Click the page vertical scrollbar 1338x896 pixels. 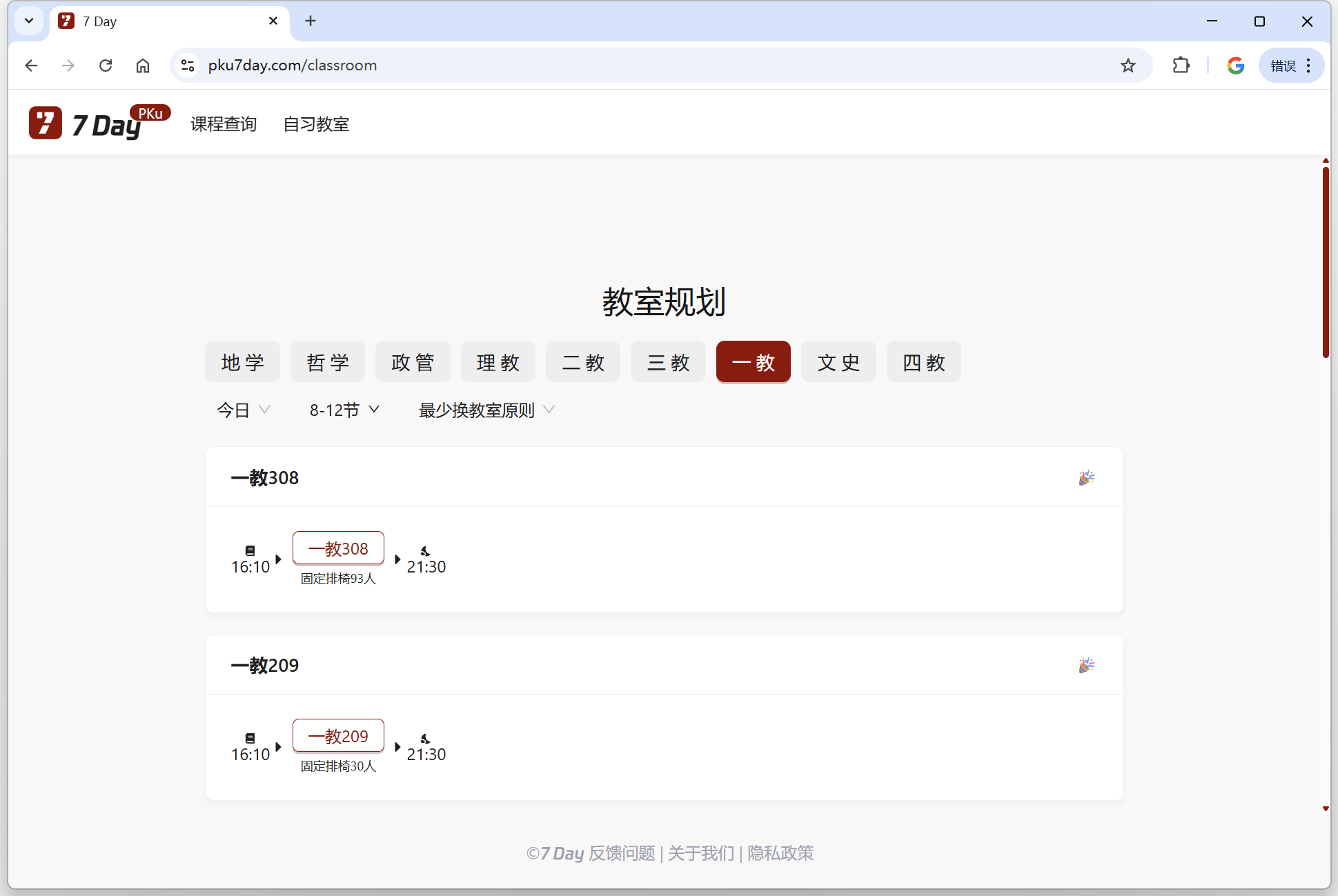pos(1326,262)
